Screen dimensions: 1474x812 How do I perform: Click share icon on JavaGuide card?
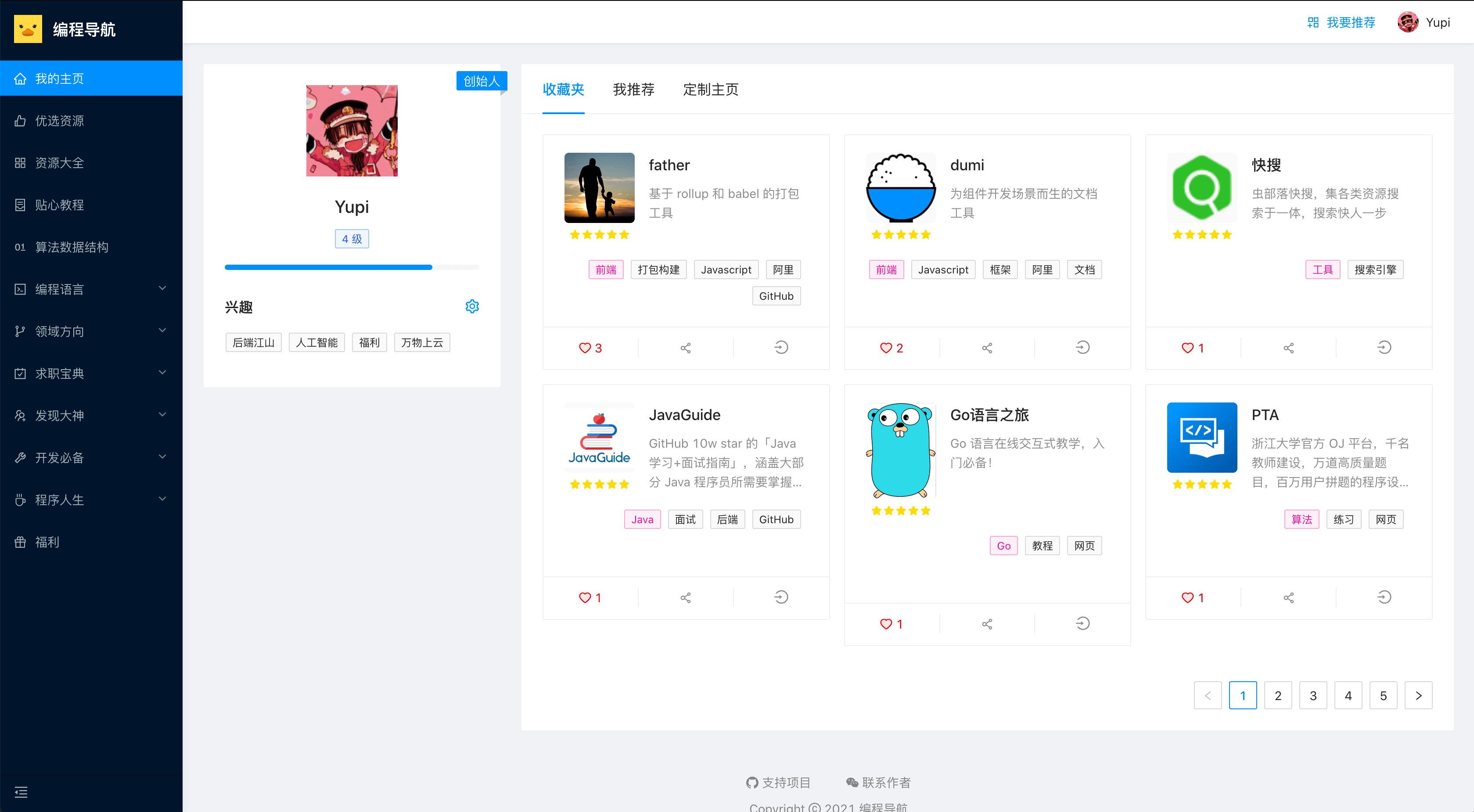(x=686, y=597)
